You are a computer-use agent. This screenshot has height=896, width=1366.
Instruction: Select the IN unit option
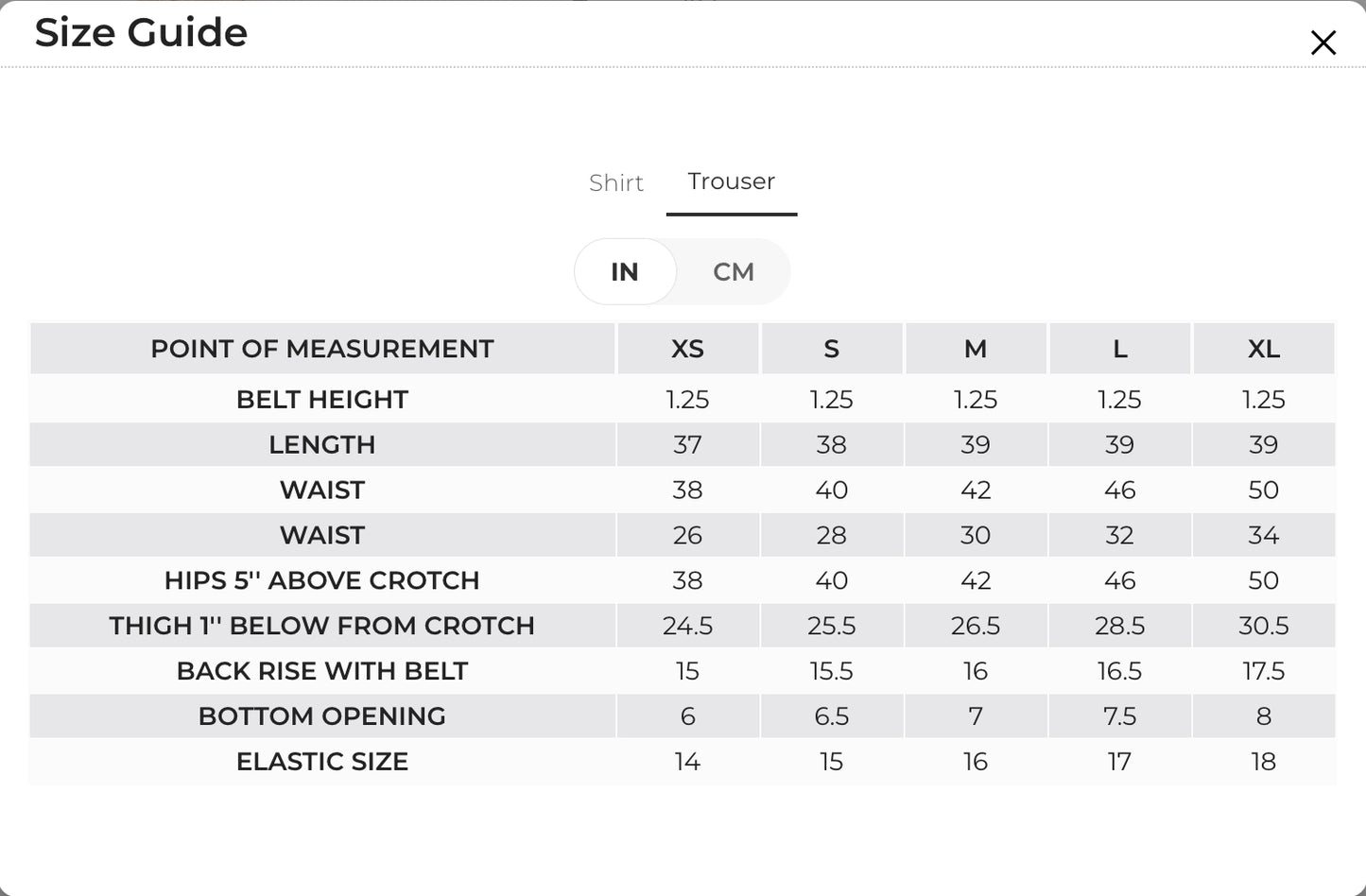point(625,272)
